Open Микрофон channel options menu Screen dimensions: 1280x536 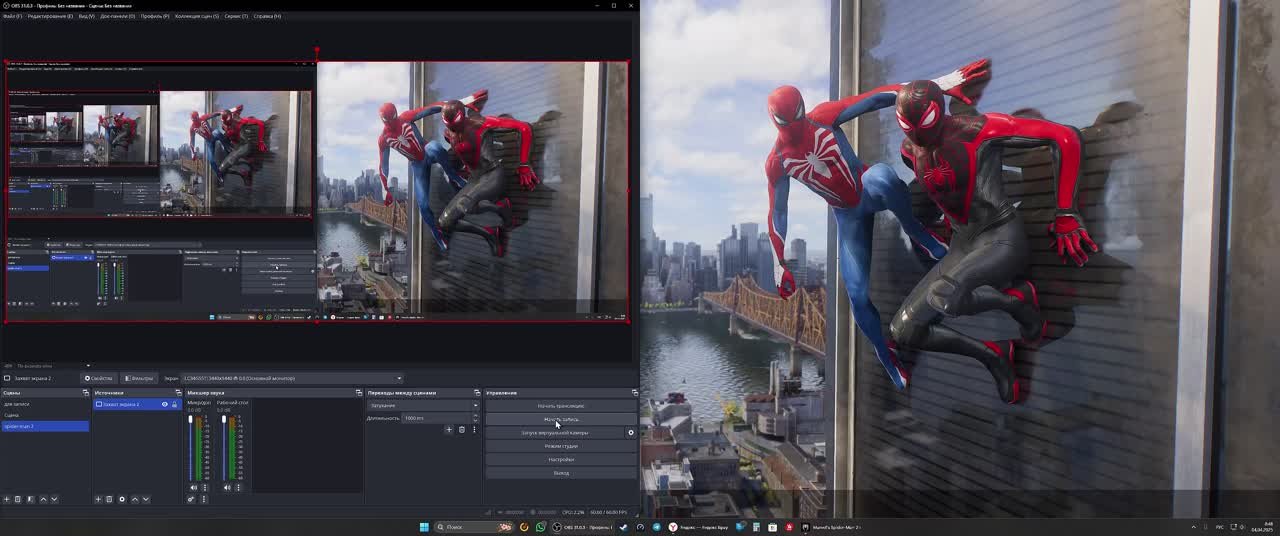204,487
